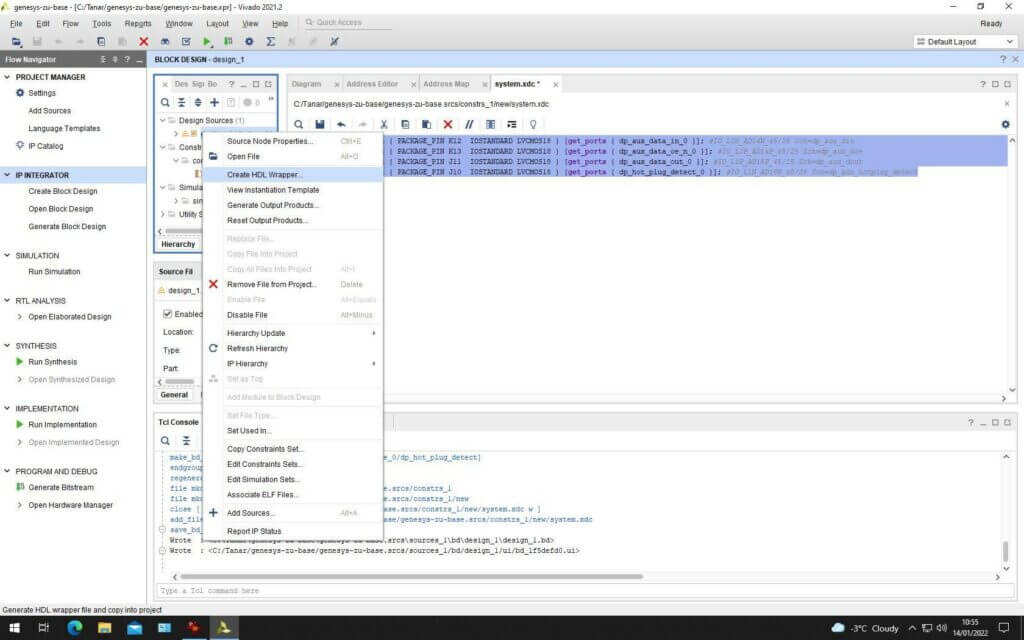The image size is (1024, 640).
Task: Open search with the magnifier in the Sources panel
Action: [166, 103]
